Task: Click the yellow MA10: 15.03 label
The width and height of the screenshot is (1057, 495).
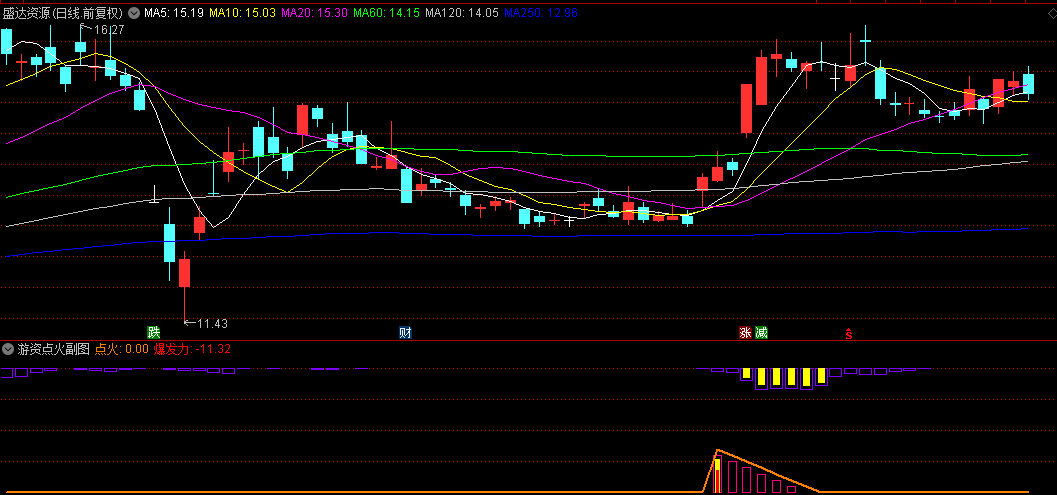Action: (x=243, y=13)
